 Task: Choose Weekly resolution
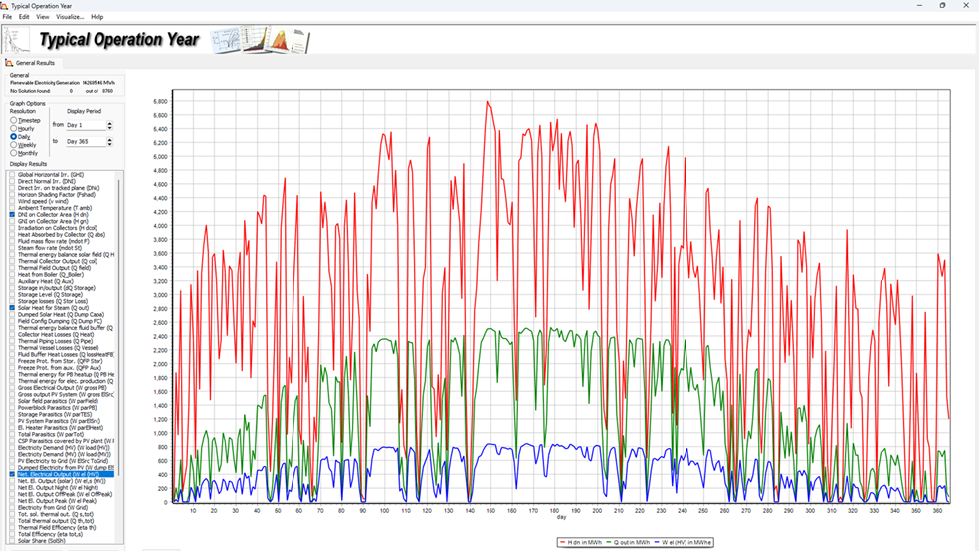tap(14, 145)
